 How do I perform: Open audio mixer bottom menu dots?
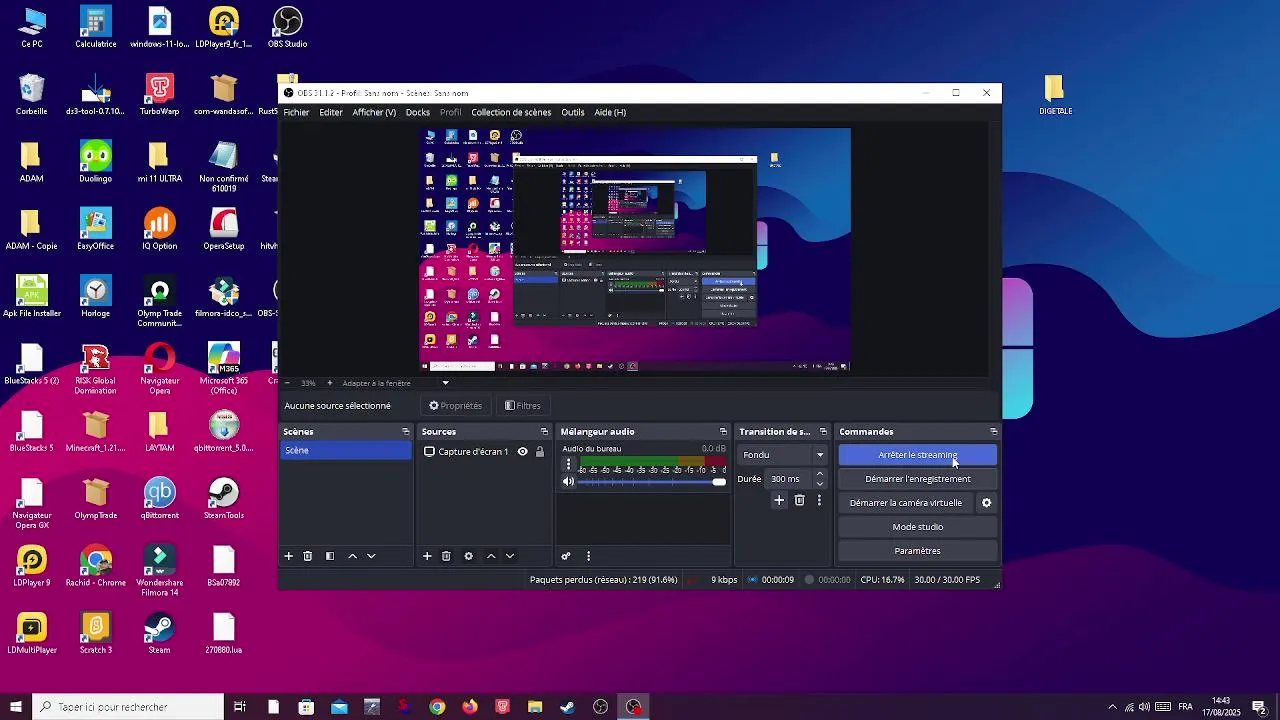(588, 556)
